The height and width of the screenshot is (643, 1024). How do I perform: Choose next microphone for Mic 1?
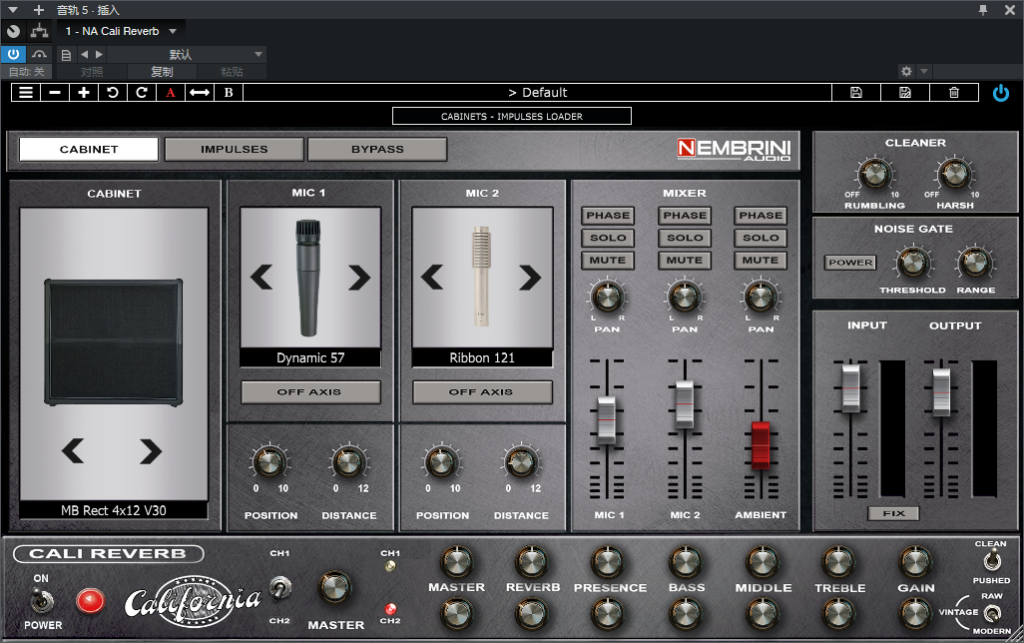359,277
